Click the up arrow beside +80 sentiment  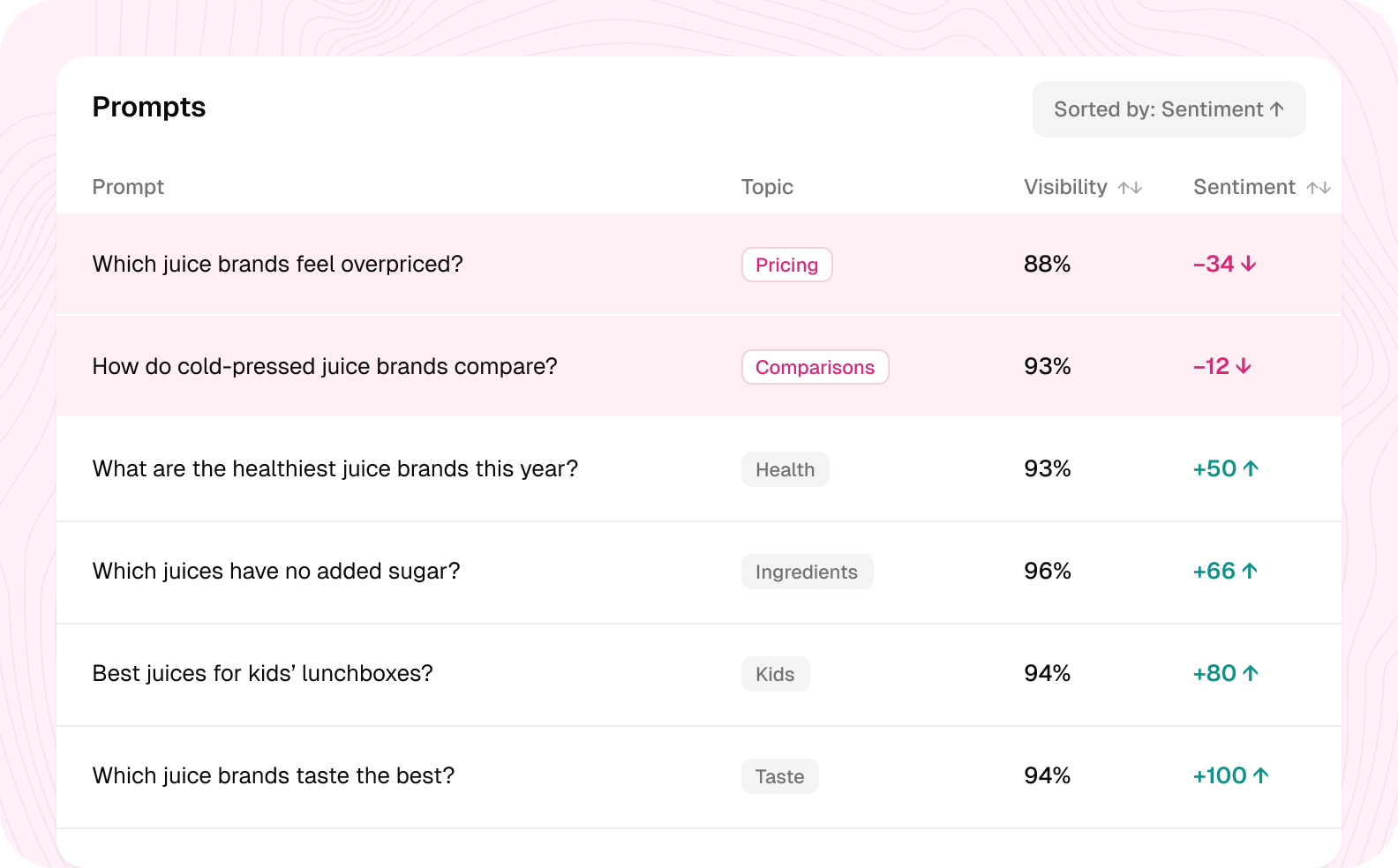1251,673
